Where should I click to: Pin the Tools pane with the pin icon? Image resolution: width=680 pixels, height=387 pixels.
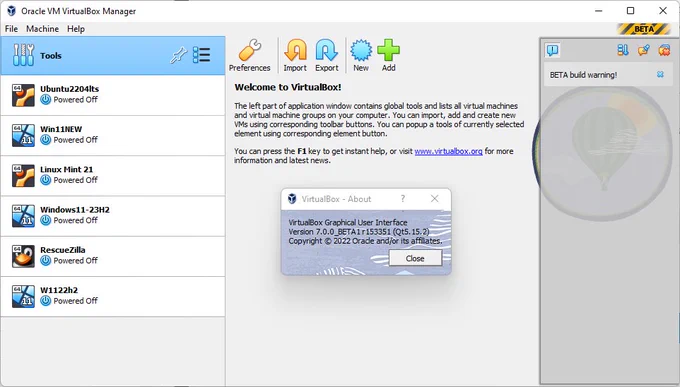(178, 56)
